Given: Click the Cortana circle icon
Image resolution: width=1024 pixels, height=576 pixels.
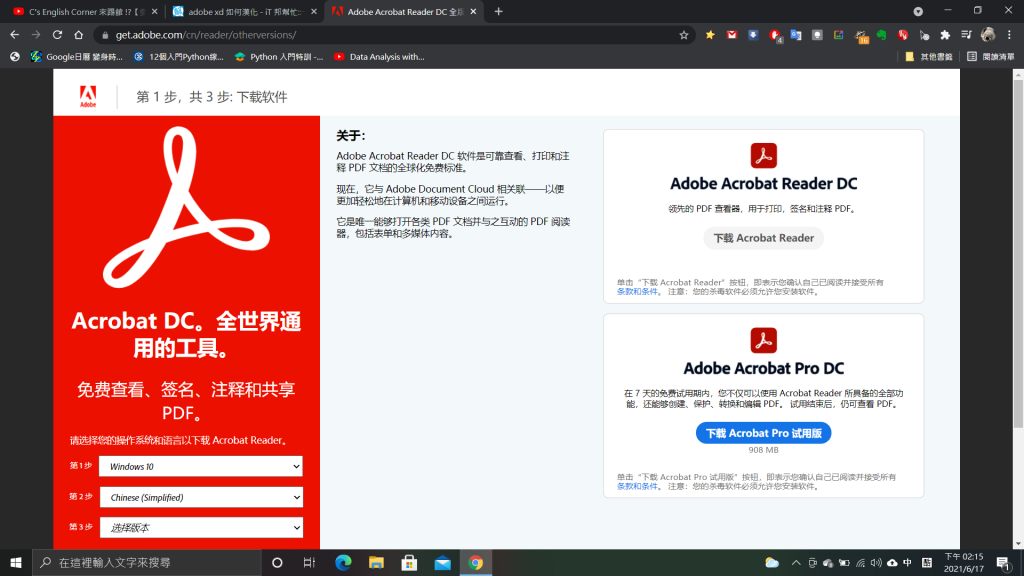Looking at the screenshot, I should (277, 562).
